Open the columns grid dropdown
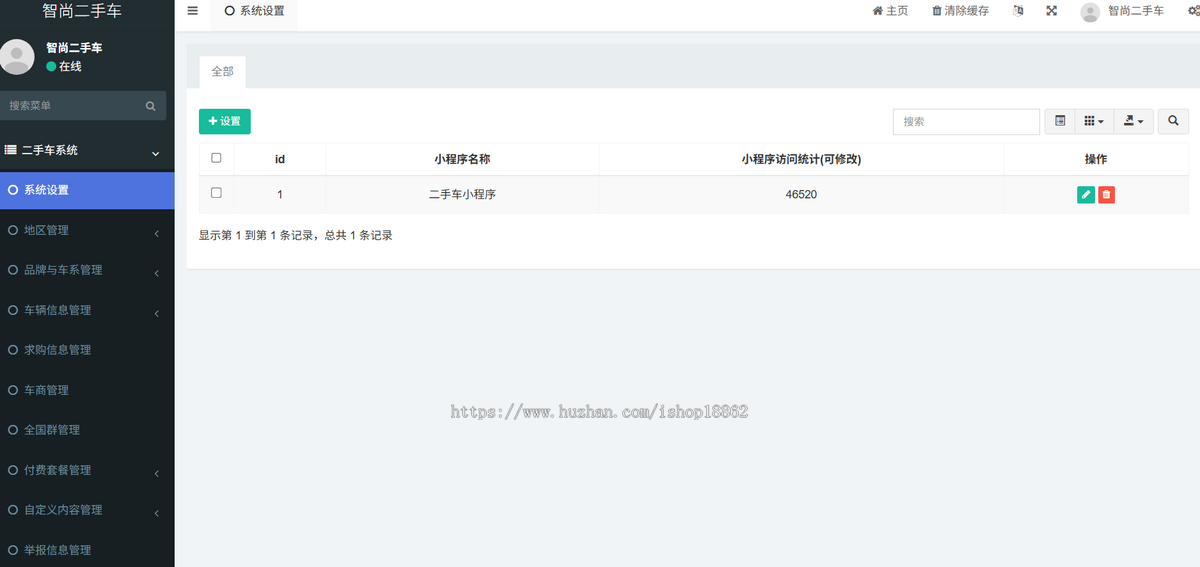 coord(1094,121)
